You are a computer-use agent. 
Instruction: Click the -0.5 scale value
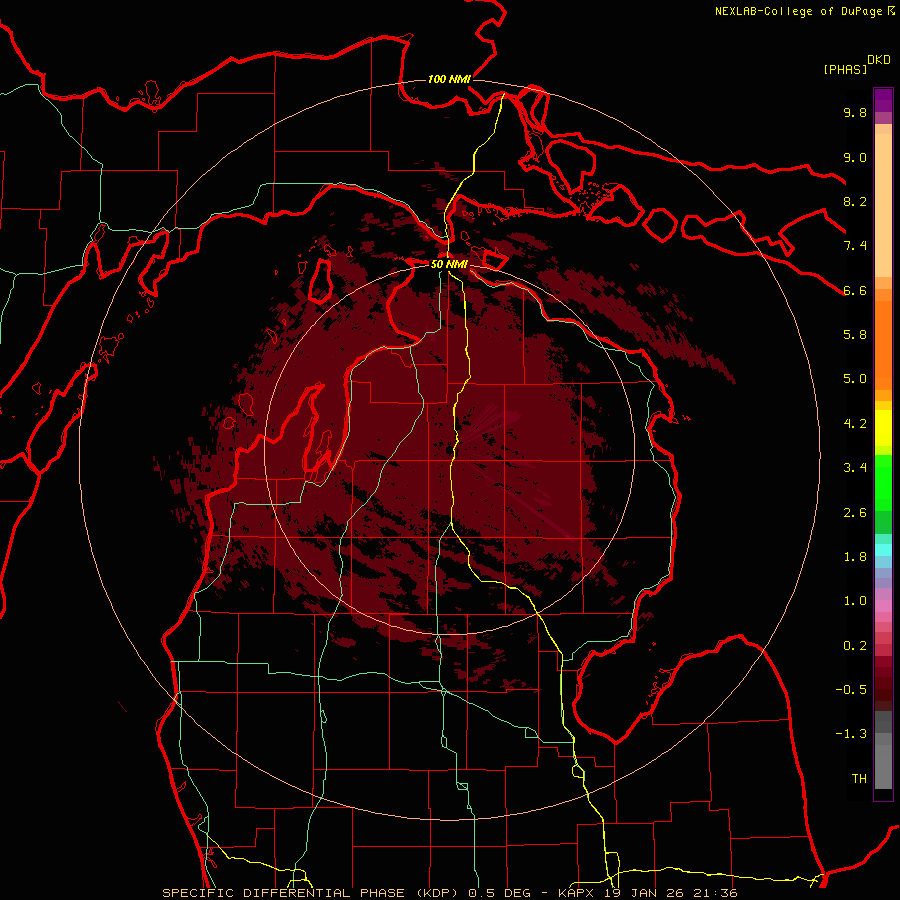pos(851,690)
